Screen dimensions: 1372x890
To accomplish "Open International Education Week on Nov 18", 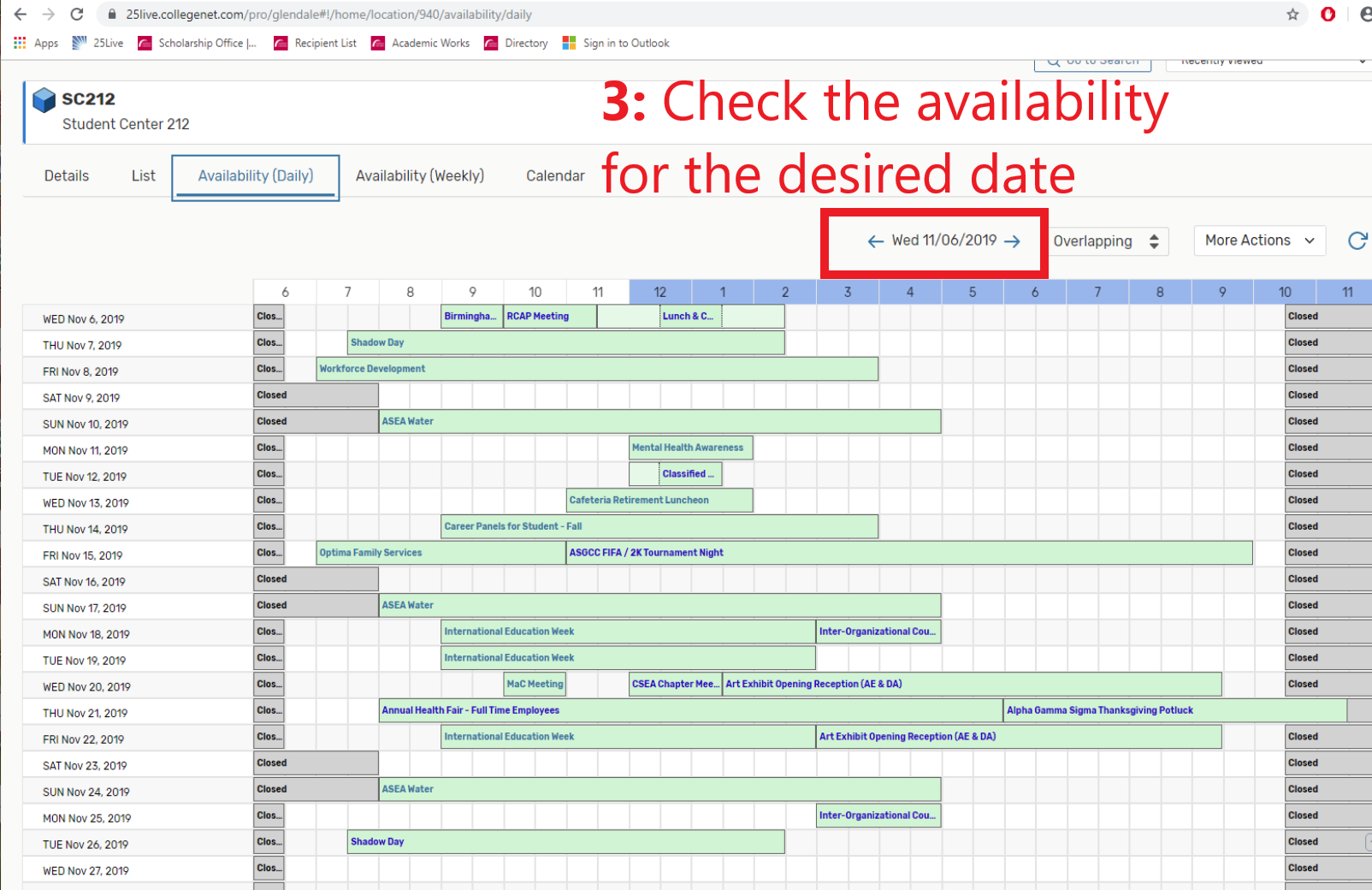I will click(x=629, y=632).
